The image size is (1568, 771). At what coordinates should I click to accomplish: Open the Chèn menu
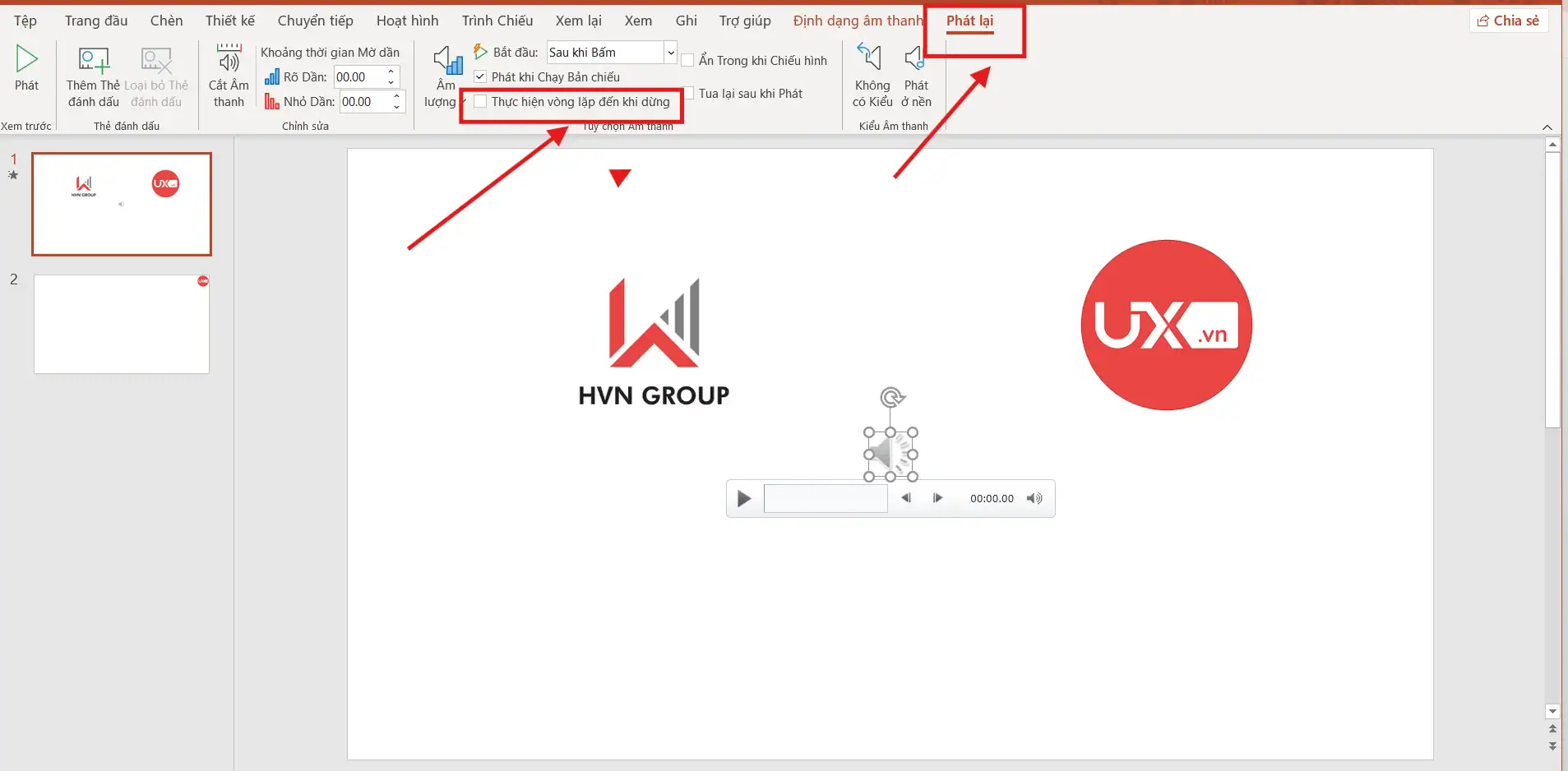pyautogui.click(x=166, y=20)
